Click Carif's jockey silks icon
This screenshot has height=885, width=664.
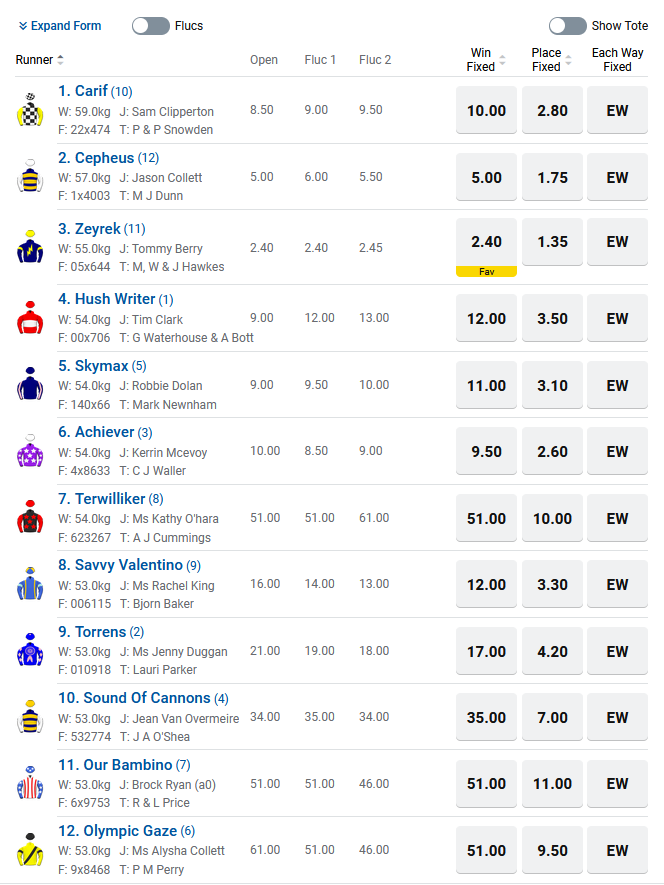29,110
